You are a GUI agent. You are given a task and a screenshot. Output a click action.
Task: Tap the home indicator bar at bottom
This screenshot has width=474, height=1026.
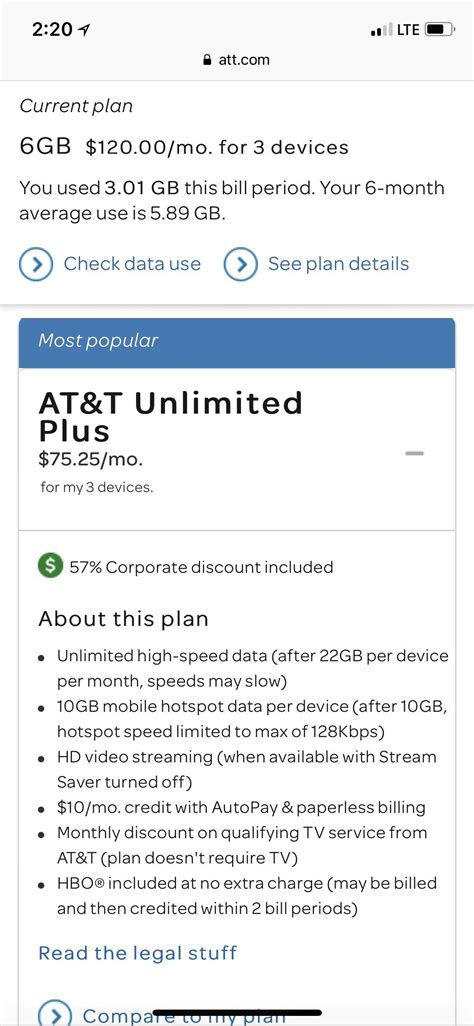tap(237, 1012)
